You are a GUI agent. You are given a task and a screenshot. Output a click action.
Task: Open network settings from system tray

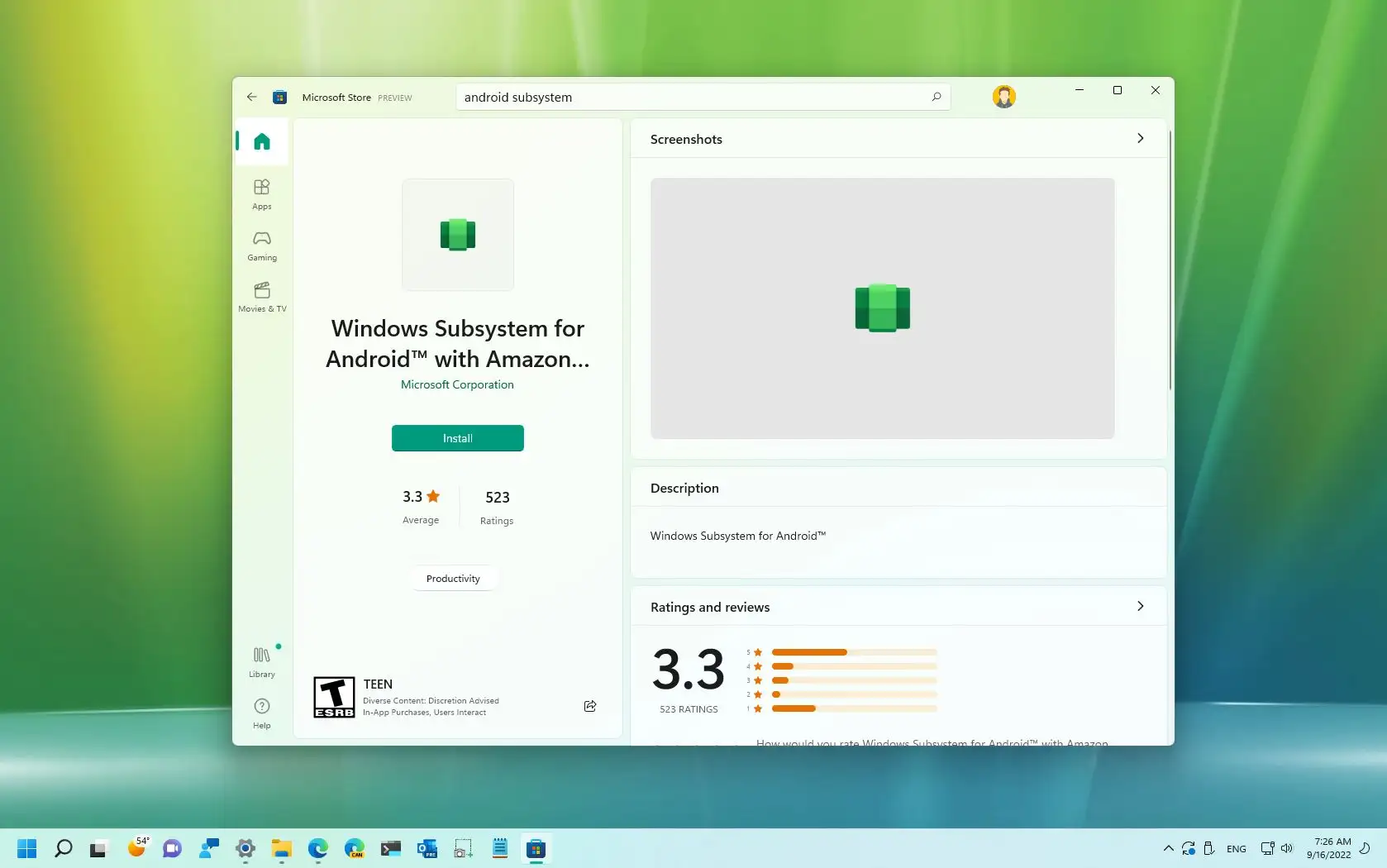click(x=1267, y=848)
